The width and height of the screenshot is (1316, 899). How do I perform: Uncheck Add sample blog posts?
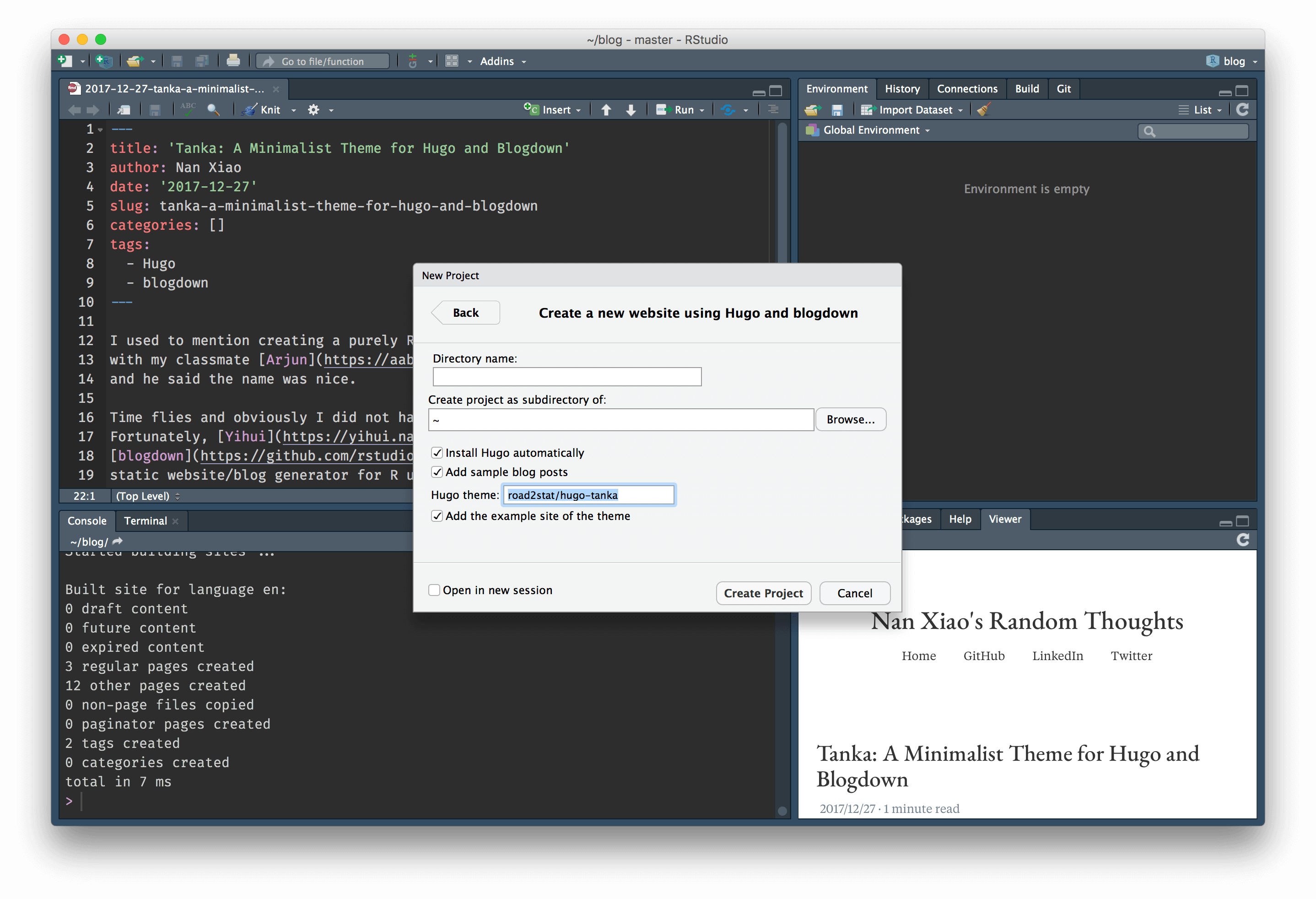pyautogui.click(x=437, y=472)
